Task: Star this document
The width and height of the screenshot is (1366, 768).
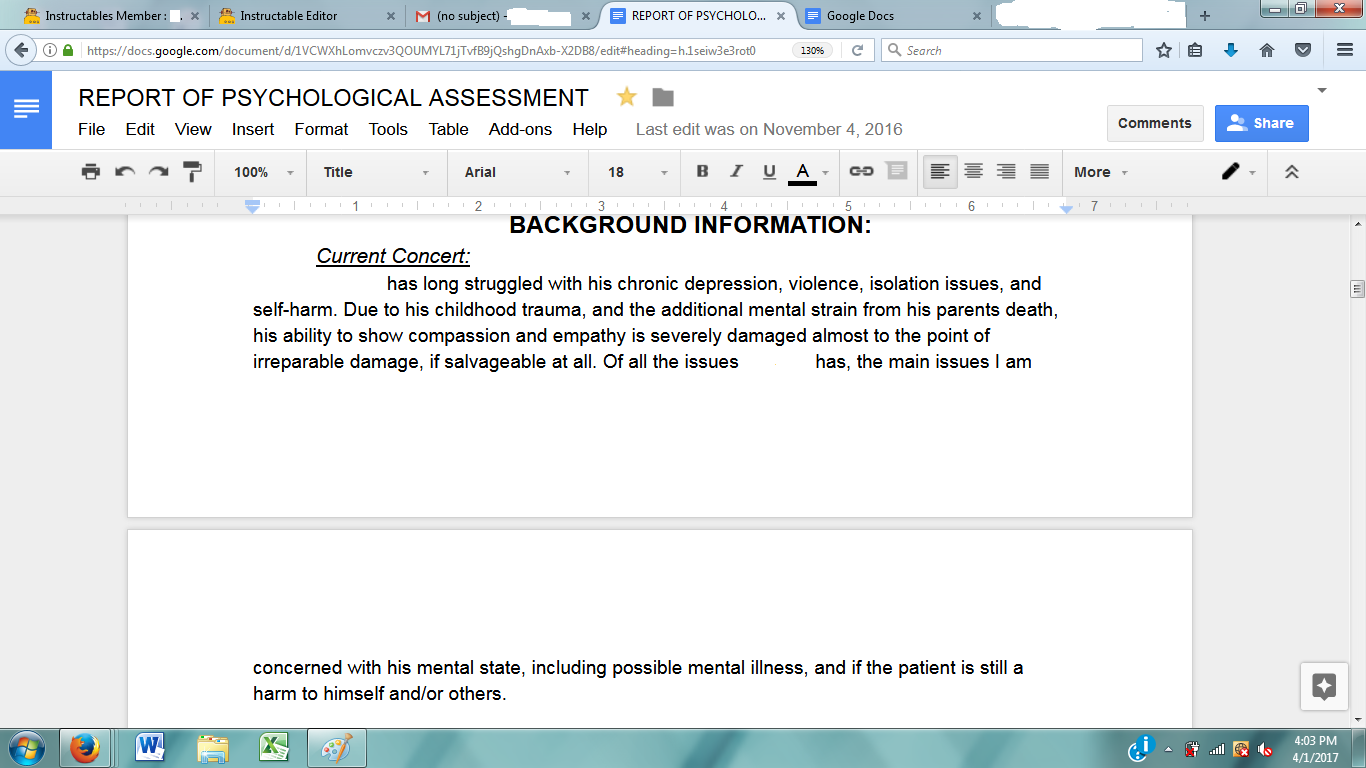Action: tap(627, 97)
